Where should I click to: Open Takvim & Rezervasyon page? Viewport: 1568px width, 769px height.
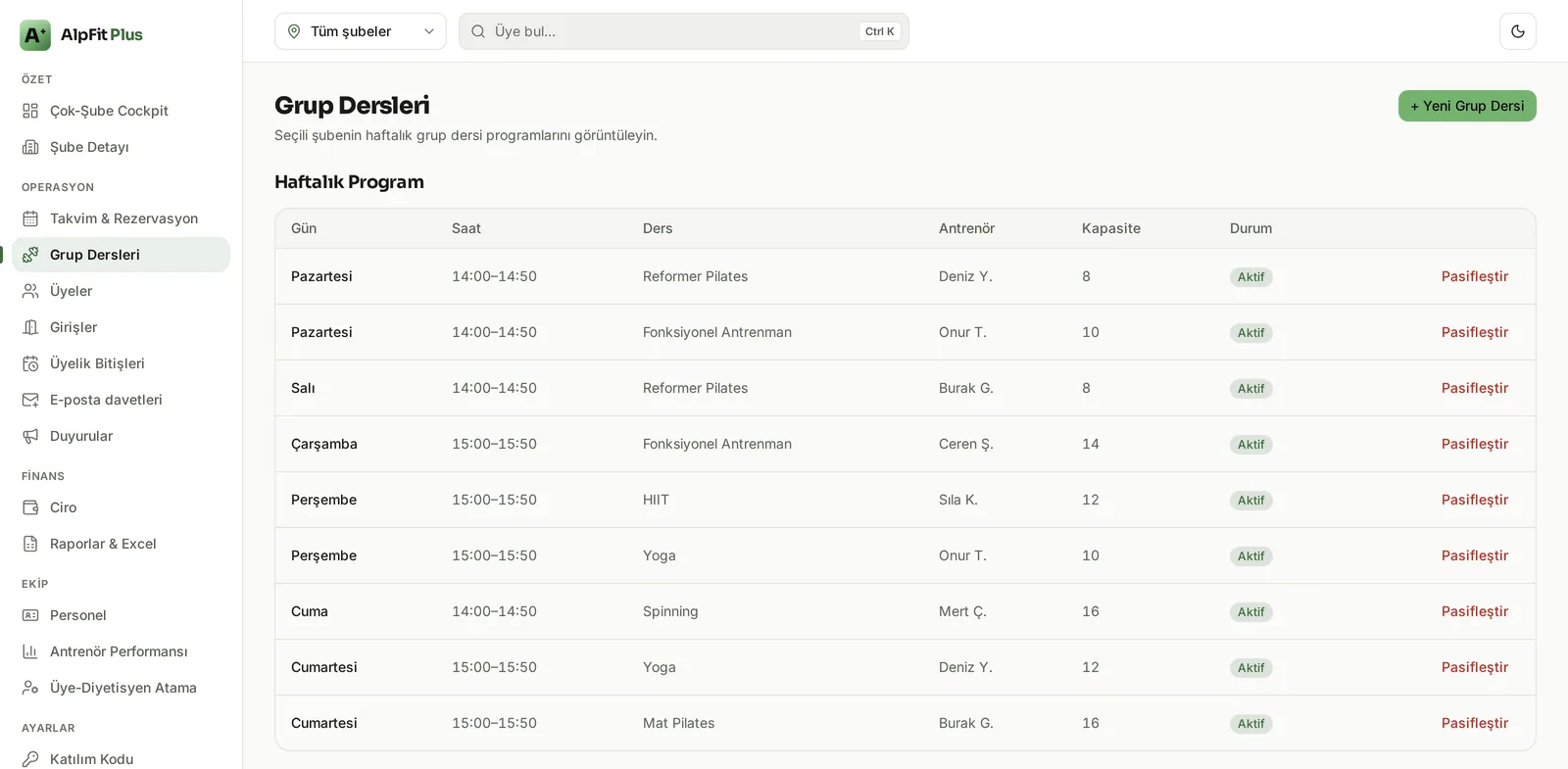(x=122, y=218)
